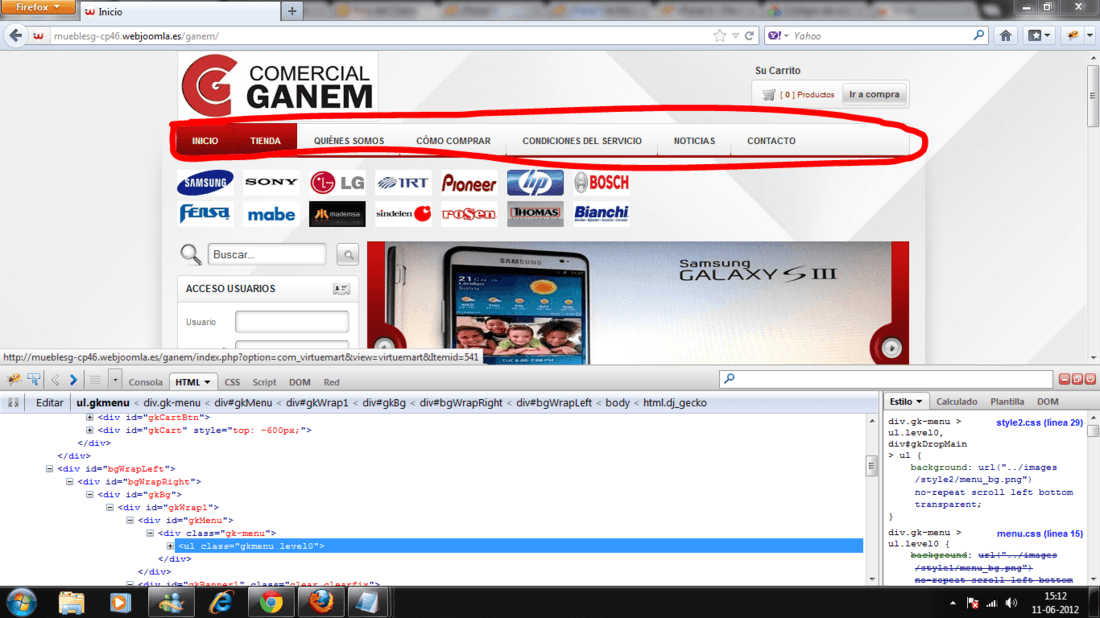Click the Firebug forward history arrow
1100x618 pixels.
(73, 380)
